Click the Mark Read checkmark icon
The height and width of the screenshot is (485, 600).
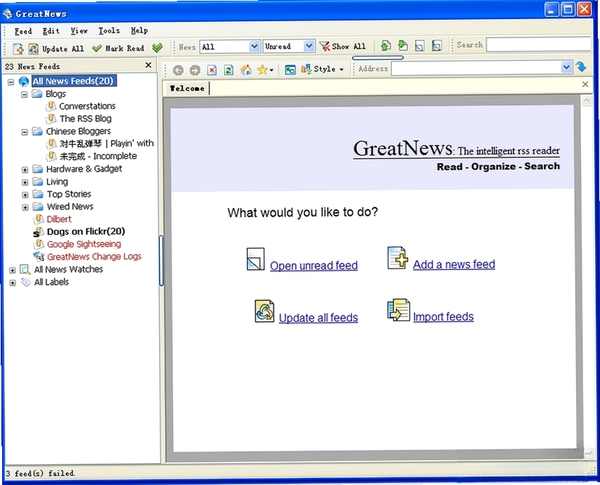tap(97, 48)
